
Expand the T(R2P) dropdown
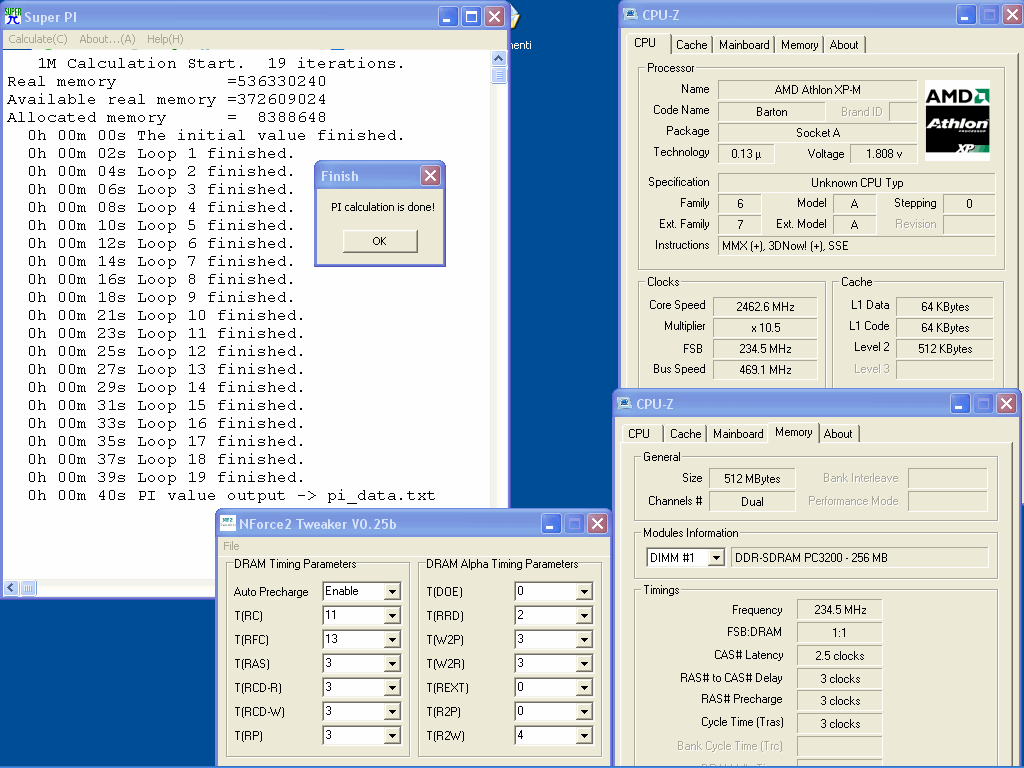point(584,712)
